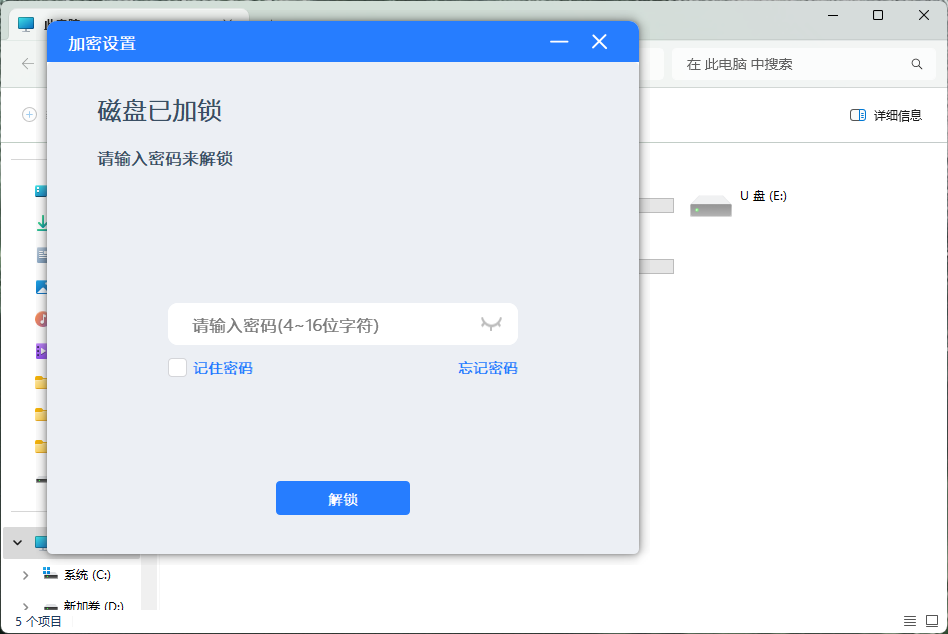Open the Downloads folder from the sidebar

41,222
